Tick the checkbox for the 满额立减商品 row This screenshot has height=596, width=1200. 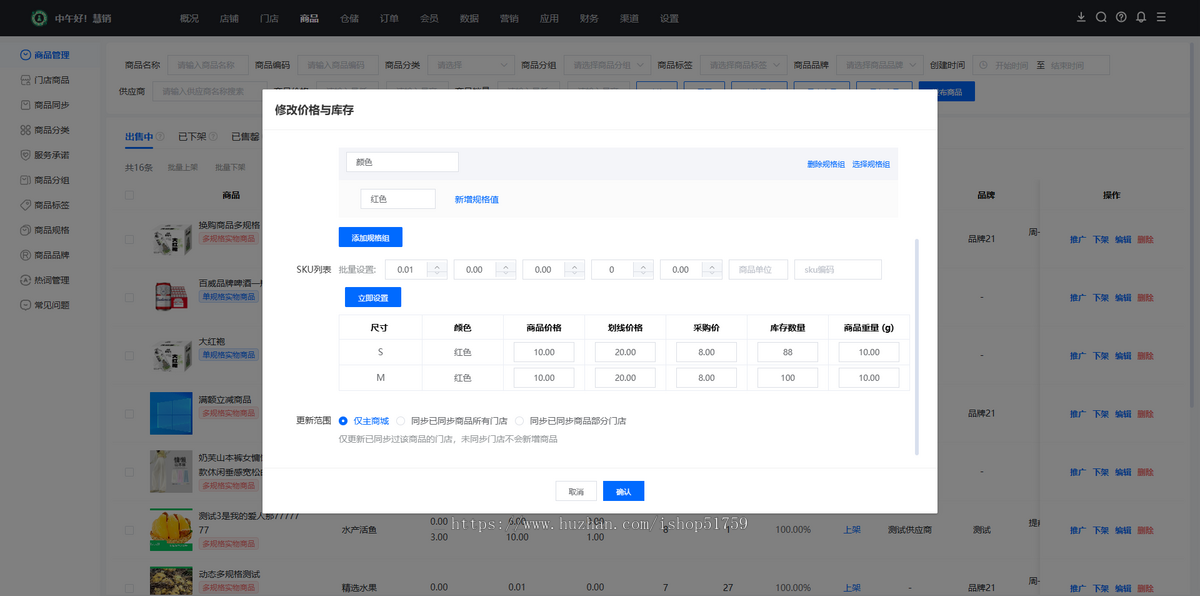pos(129,413)
